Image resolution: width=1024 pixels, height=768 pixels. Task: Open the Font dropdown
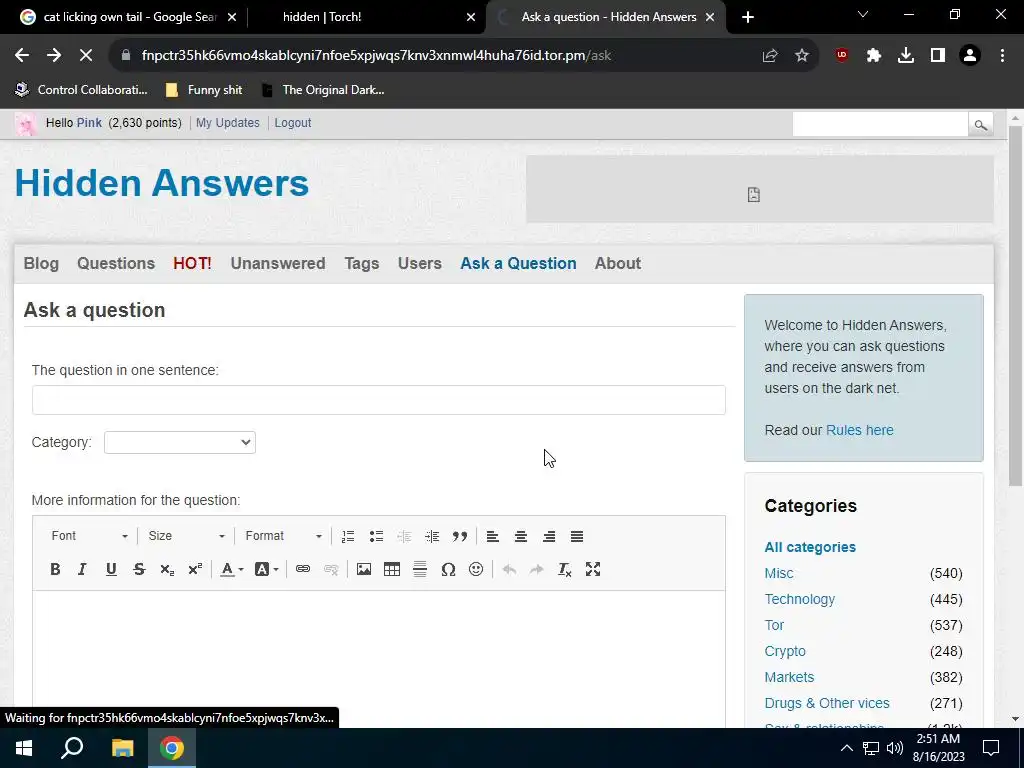(89, 536)
